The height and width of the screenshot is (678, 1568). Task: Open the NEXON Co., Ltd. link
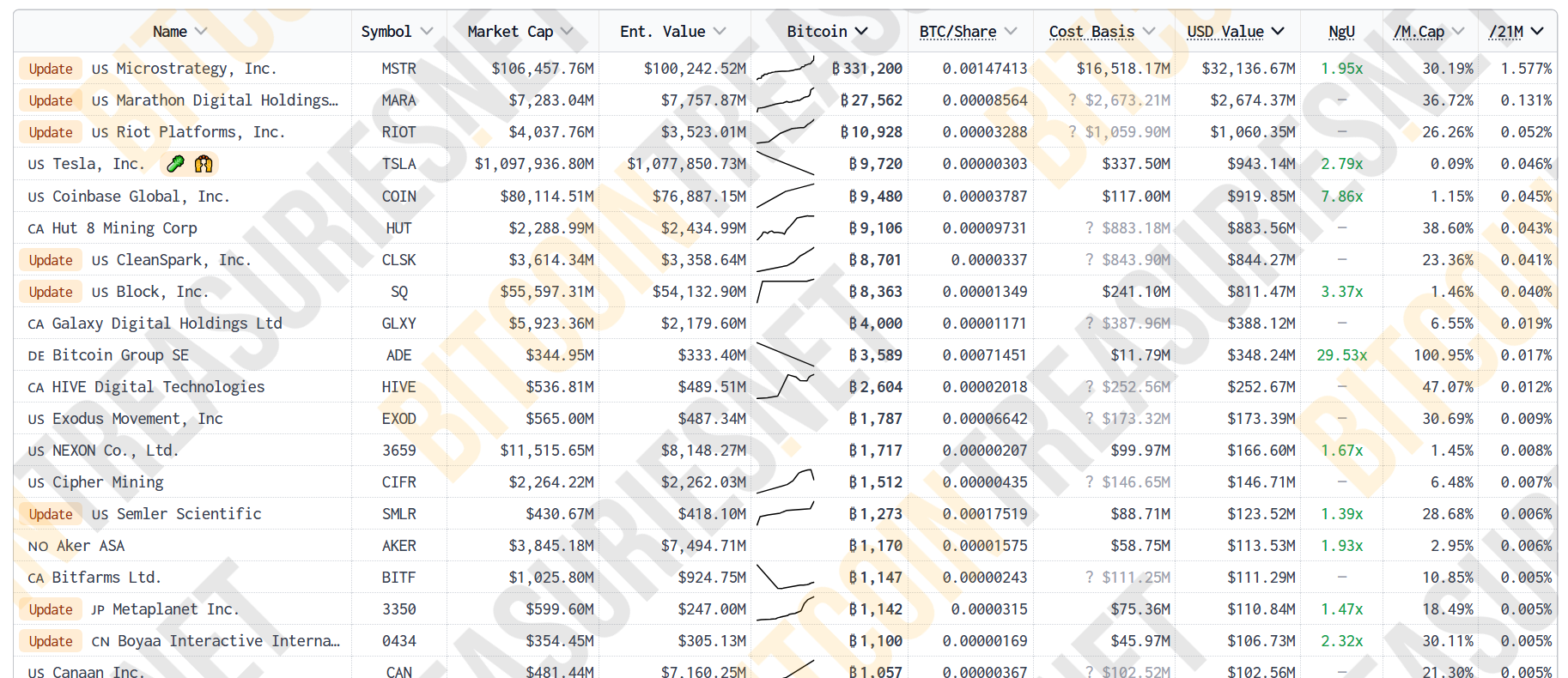click(x=116, y=451)
